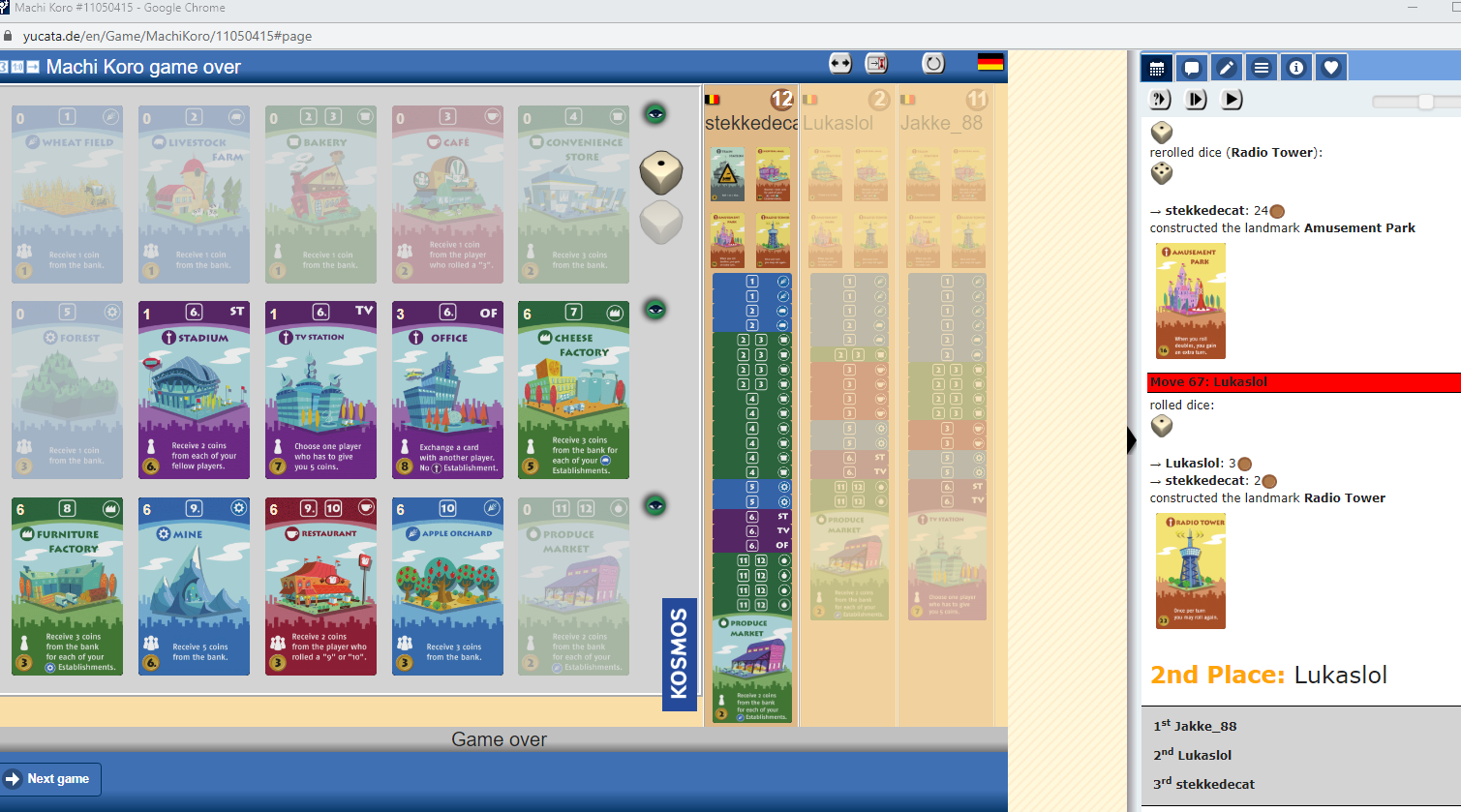The height and width of the screenshot is (812, 1461).
Task: Click stekkedecat's Radio Tower landmark thumbnail
Action: [773, 240]
